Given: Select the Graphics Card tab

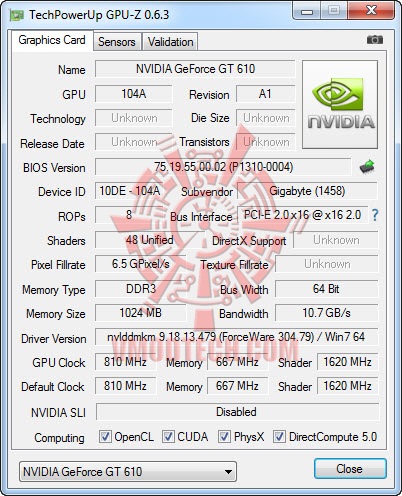Looking at the screenshot, I should point(52,40).
